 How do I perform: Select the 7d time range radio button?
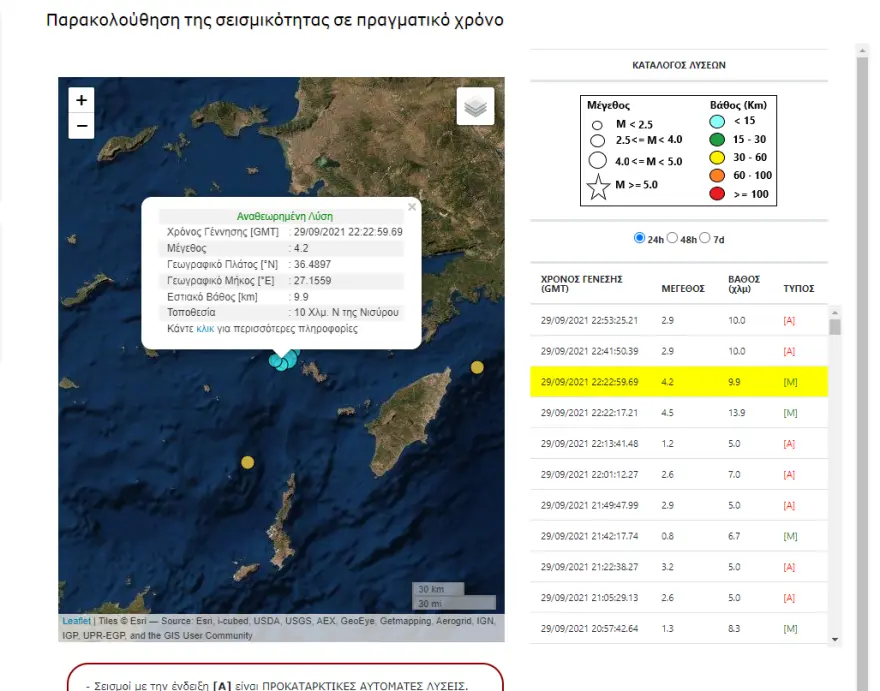705,238
